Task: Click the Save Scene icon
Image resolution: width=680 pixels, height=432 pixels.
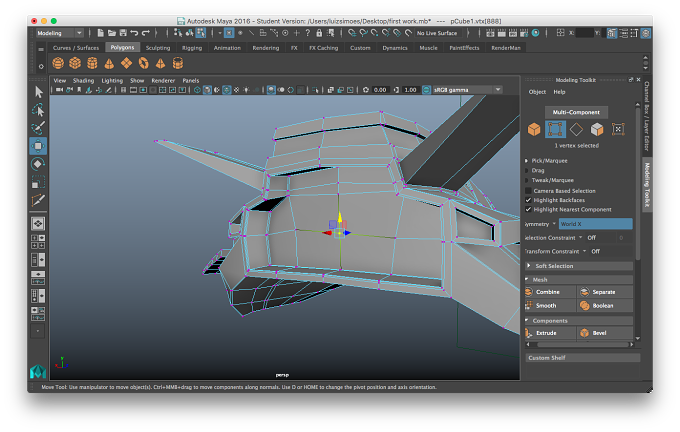Action: pos(123,33)
